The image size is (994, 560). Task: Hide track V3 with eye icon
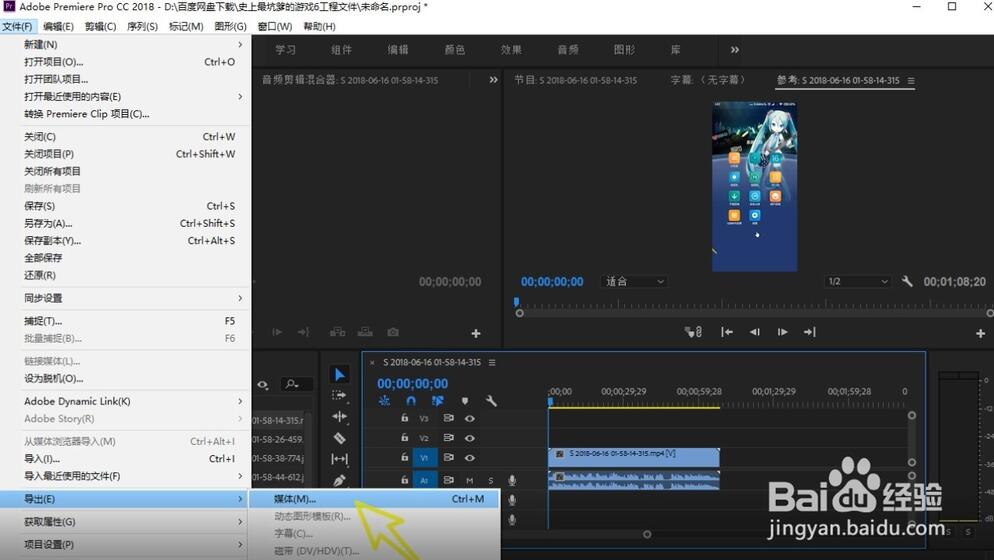[x=469, y=418]
